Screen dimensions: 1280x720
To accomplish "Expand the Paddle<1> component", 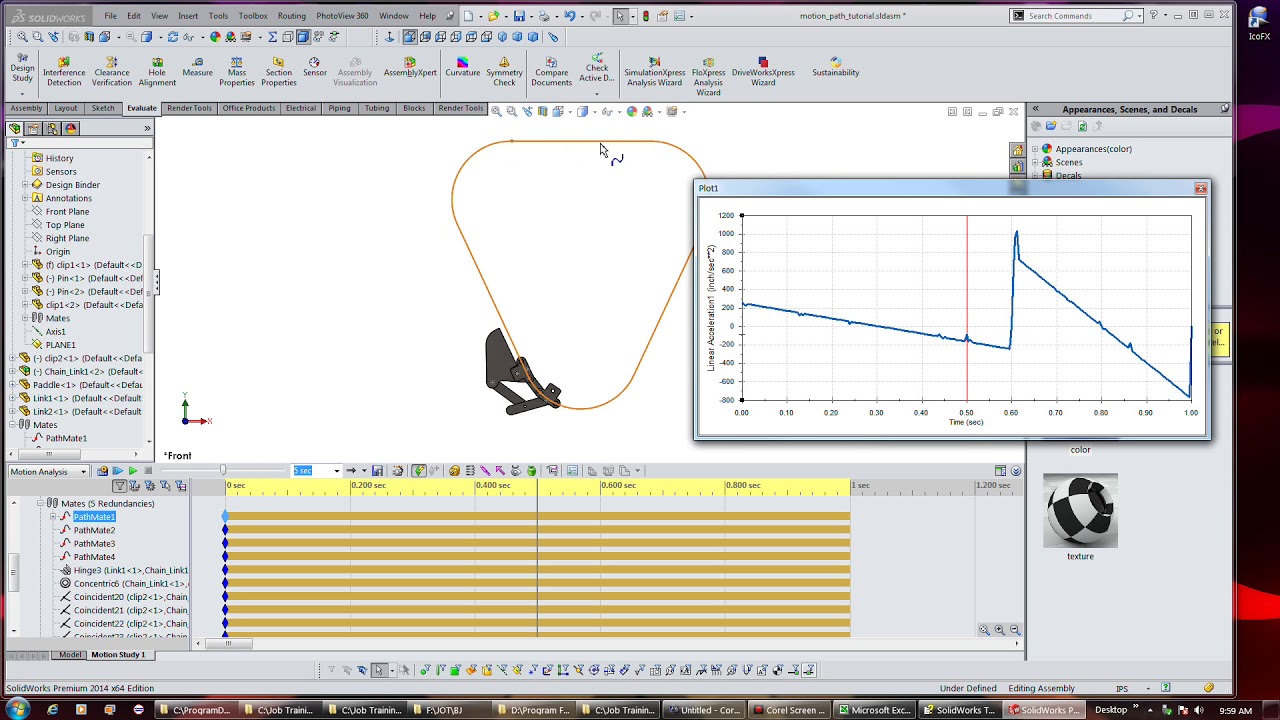I will click(x=13, y=385).
